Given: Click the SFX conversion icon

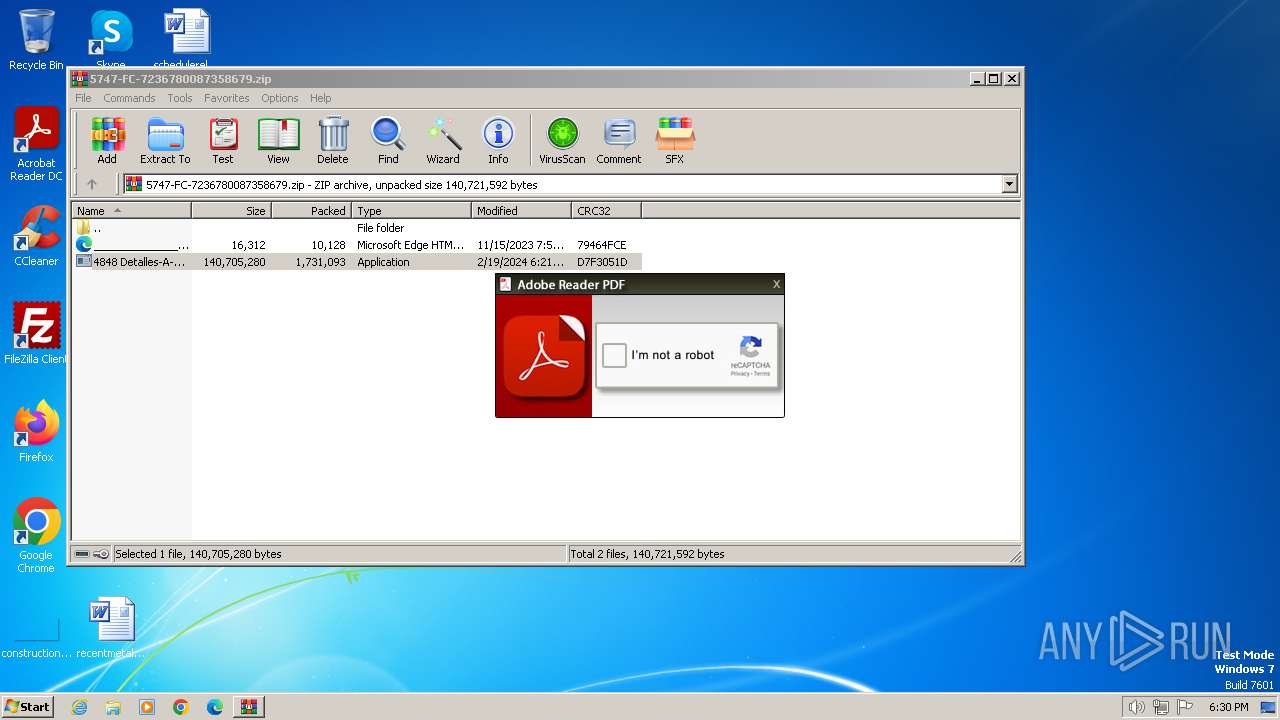Looking at the screenshot, I should point(675,140).
